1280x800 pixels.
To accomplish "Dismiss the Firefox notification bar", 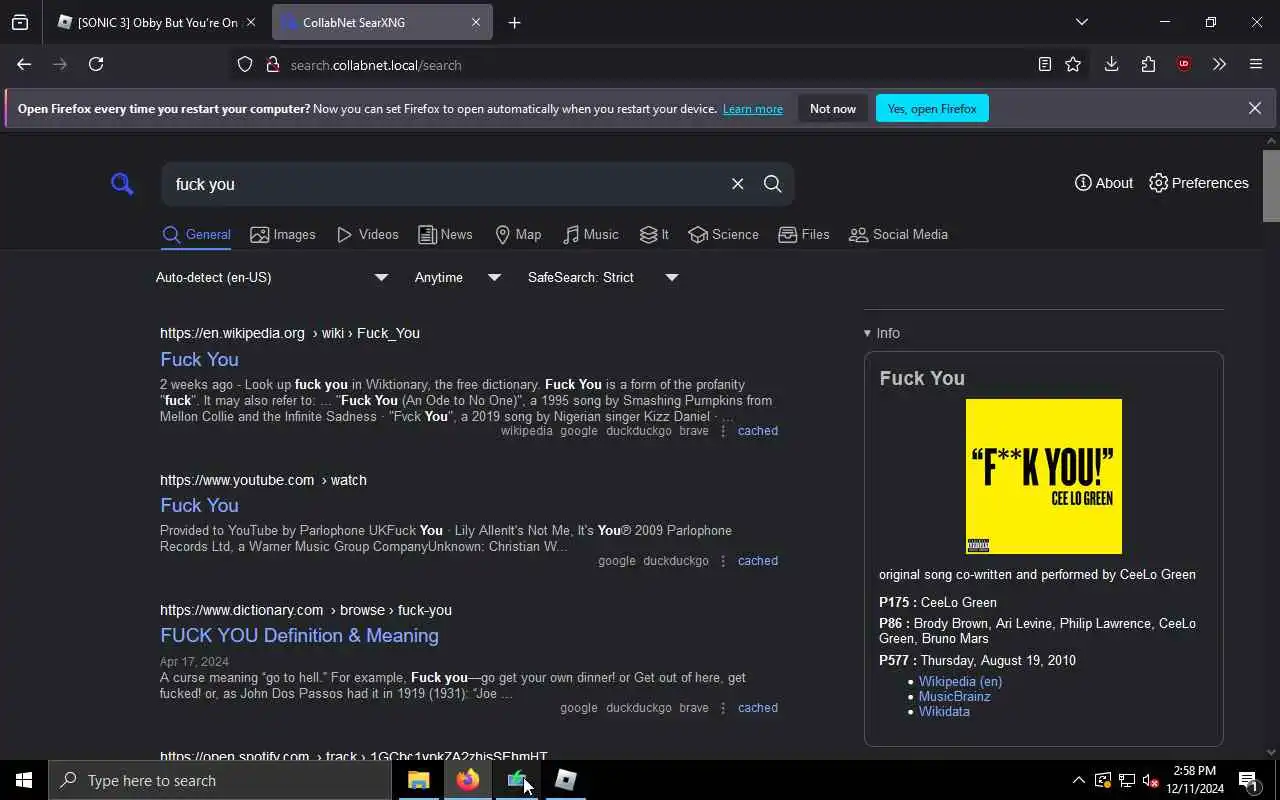I will coord(1255,108).
